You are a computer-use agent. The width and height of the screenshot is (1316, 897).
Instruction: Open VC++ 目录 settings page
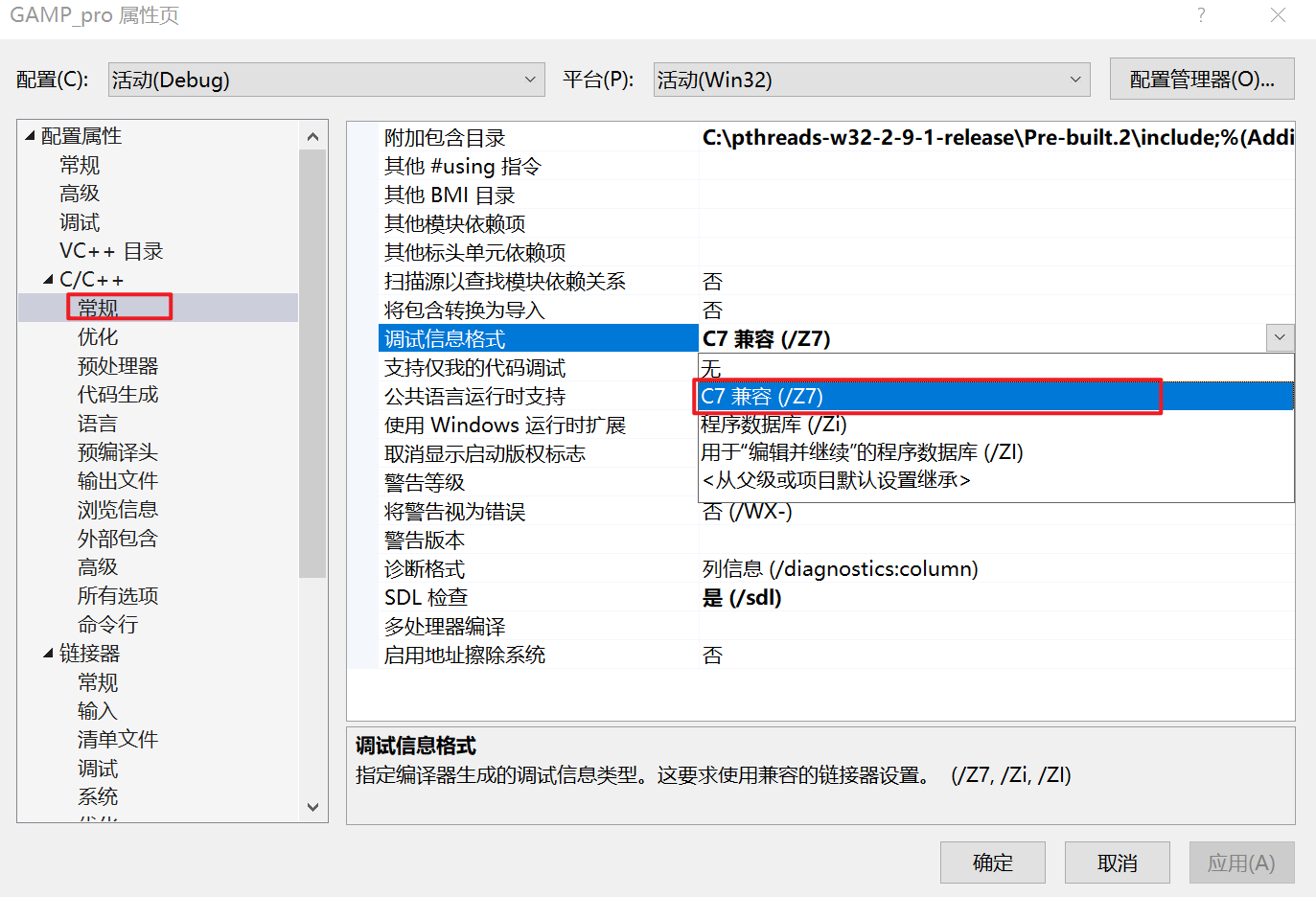click(110, 250)
